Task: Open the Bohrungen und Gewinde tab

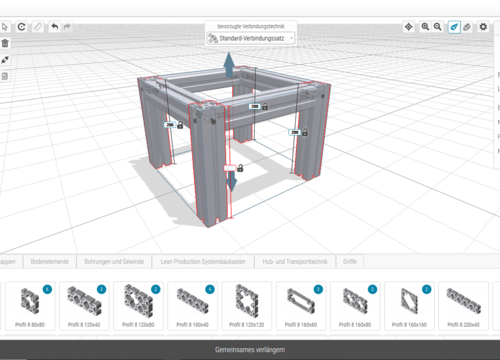Action: 114,262
